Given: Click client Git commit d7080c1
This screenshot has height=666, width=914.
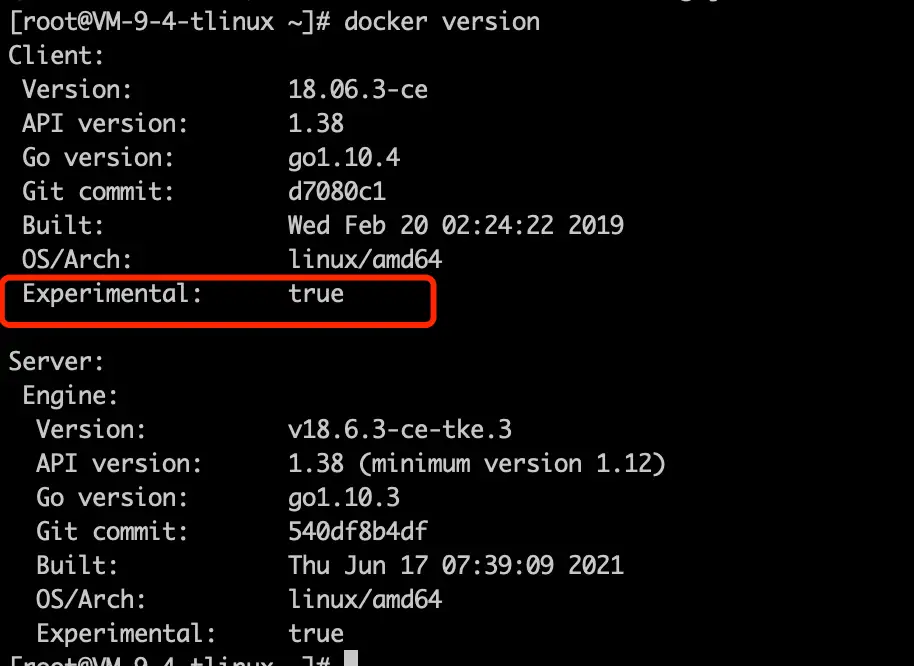Looking at the screenshot, I should click(336, 192).
